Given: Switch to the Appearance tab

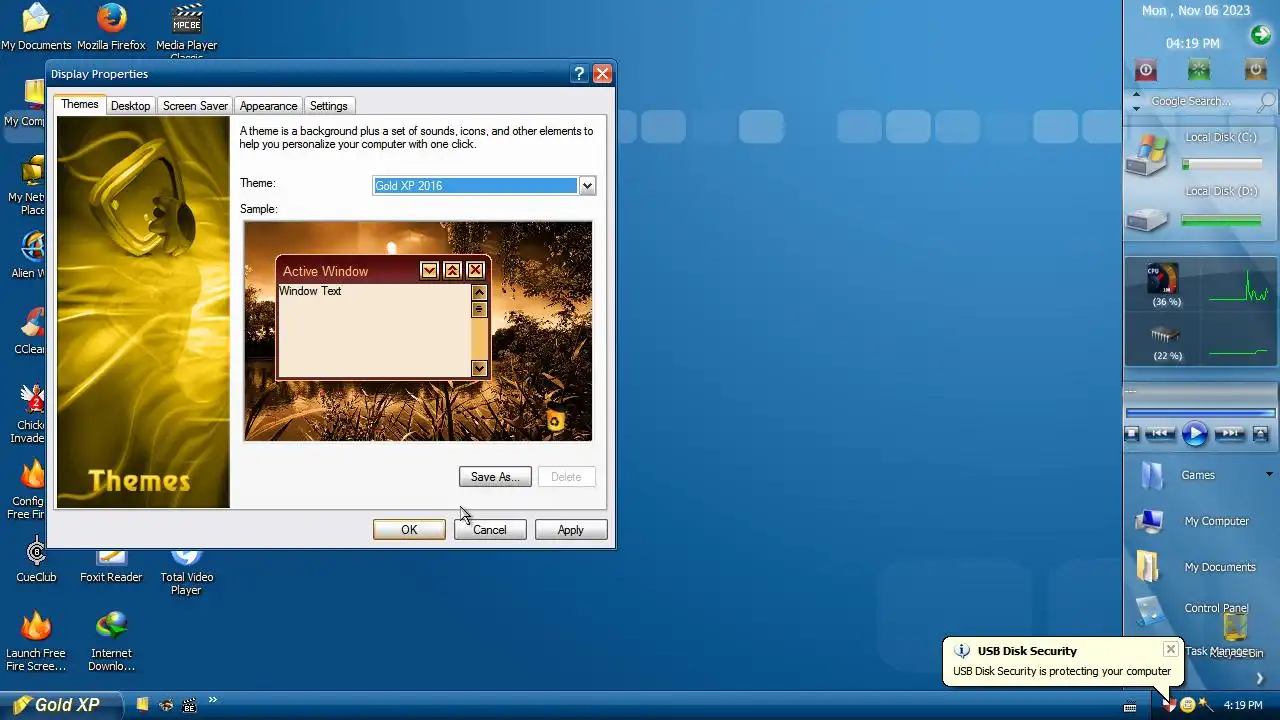Looking at the screenshot, I should [x=268, y=106].
